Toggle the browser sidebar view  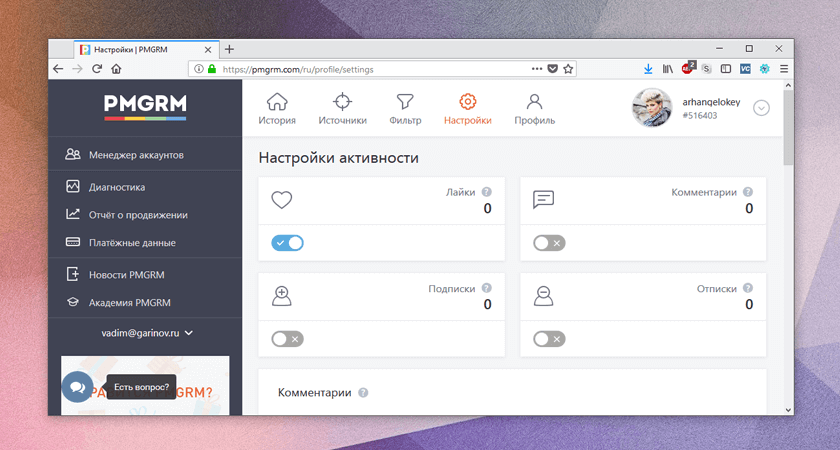726,69
